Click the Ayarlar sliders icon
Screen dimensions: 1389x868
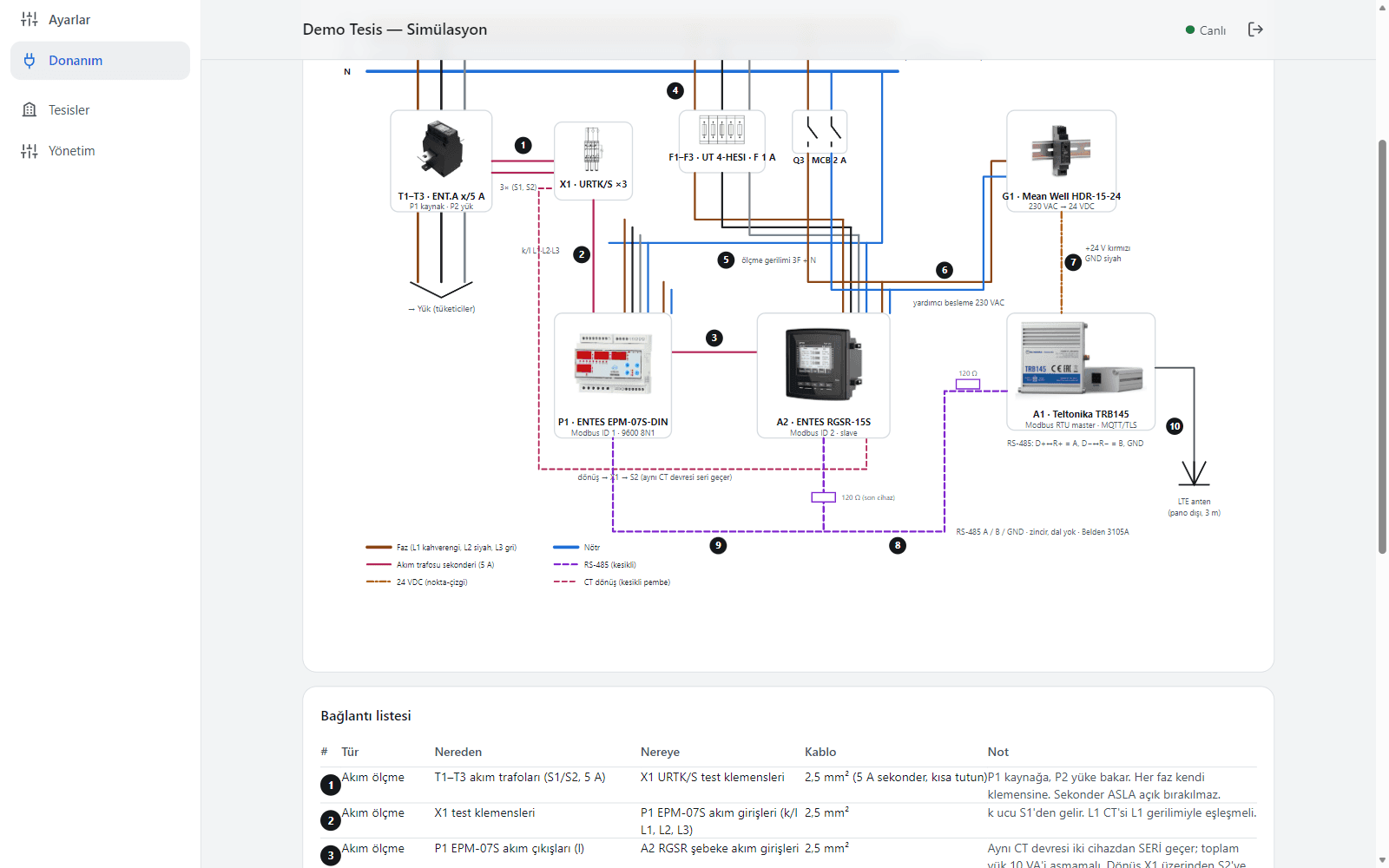click(x=30, y=19)
